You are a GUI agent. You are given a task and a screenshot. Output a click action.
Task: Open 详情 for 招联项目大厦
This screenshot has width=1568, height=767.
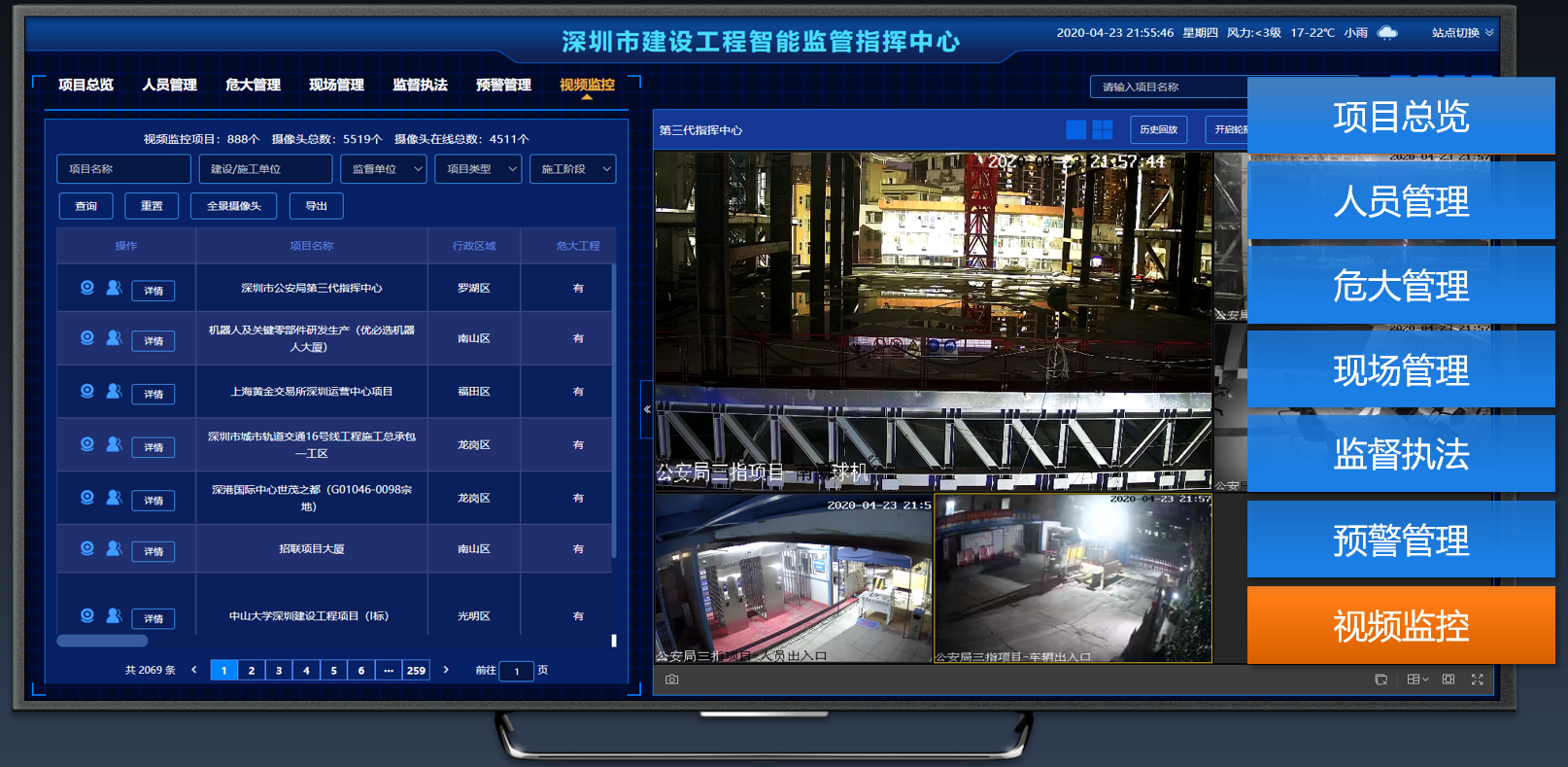[x=153, y=551]
